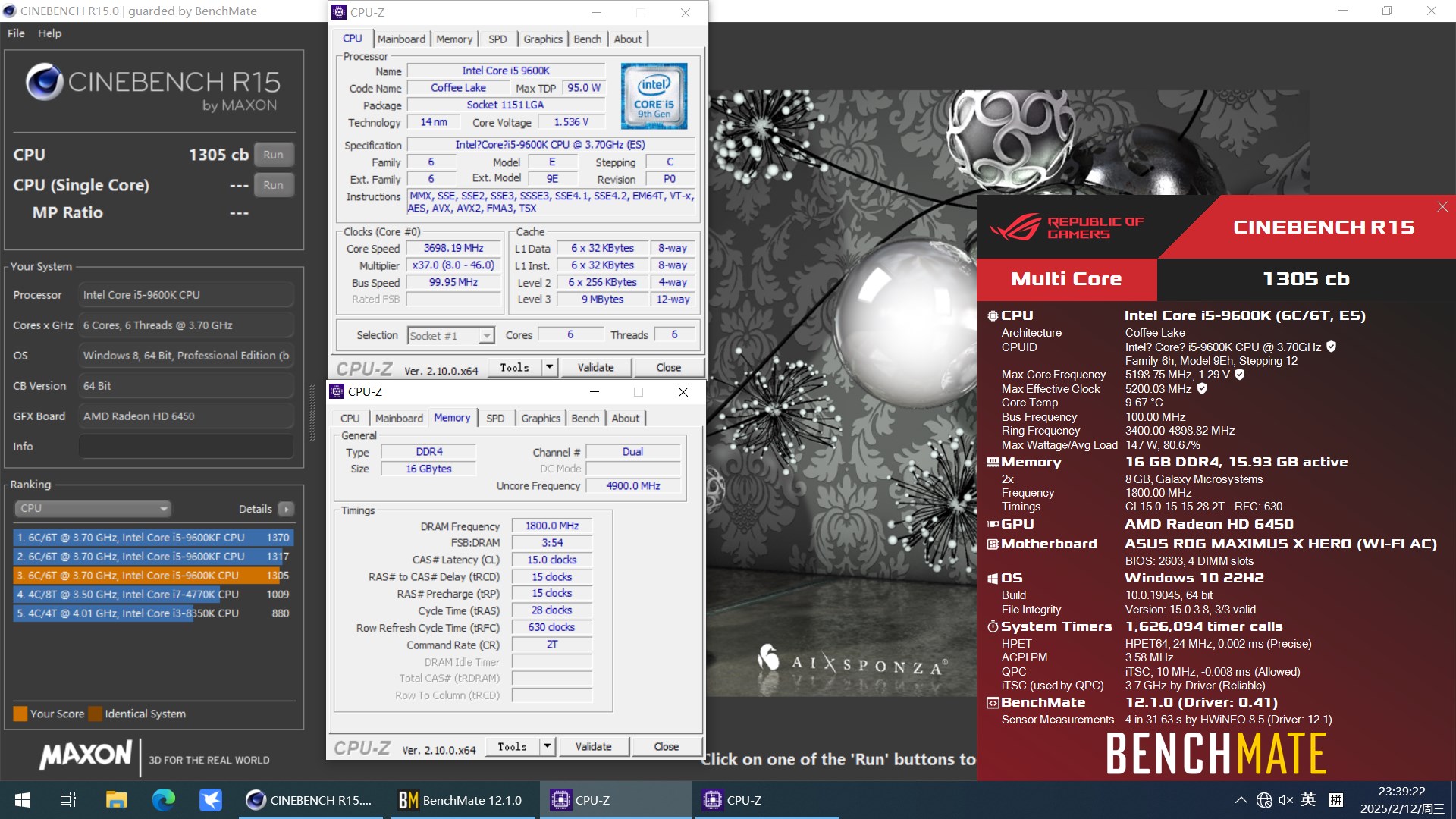The height and width of the screenshot is (819, 1456).
Task: Click the GFX Board AMD Radeon HD 6450 field
Action: pos(186,416)
